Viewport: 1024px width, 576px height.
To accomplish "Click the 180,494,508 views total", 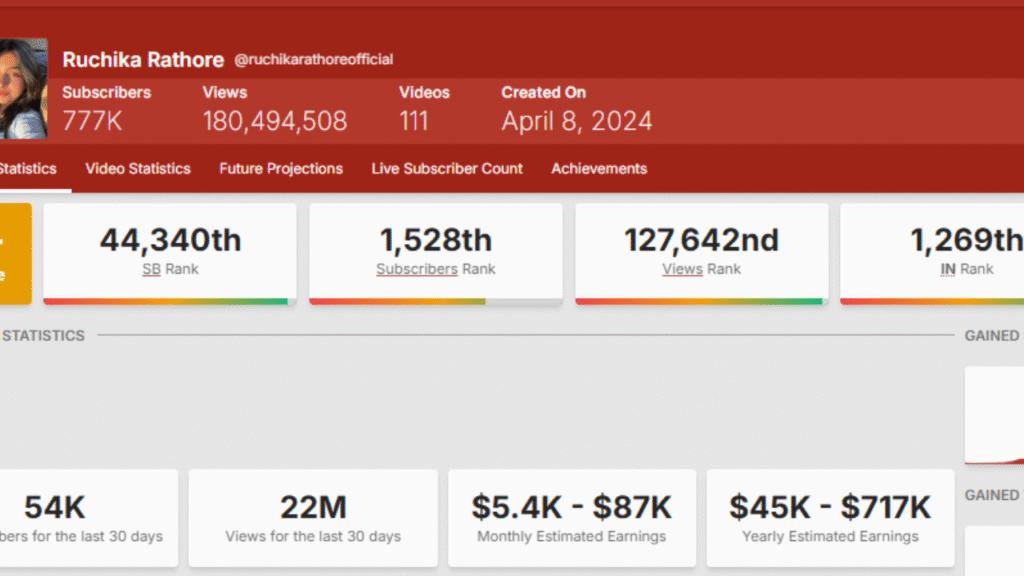I will pyautogui.click(x=275, y=121).
